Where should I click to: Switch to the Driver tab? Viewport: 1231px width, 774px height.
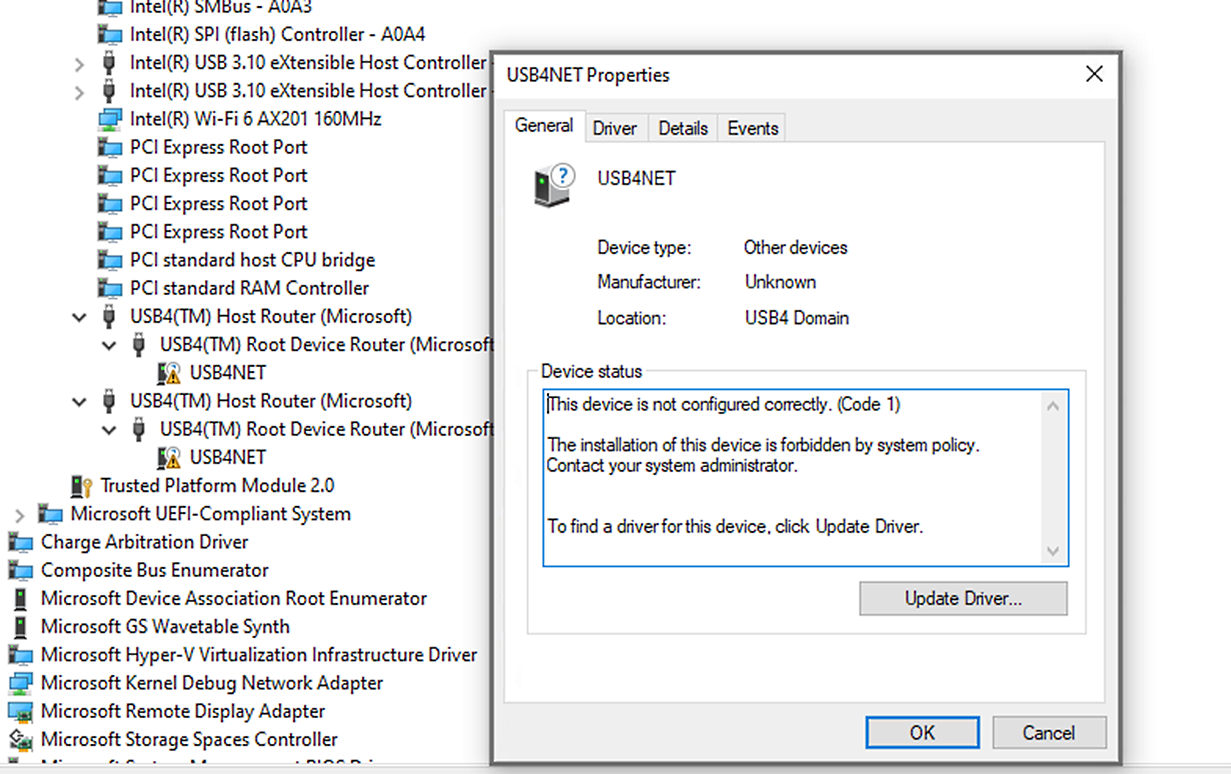tap(614, 128)
